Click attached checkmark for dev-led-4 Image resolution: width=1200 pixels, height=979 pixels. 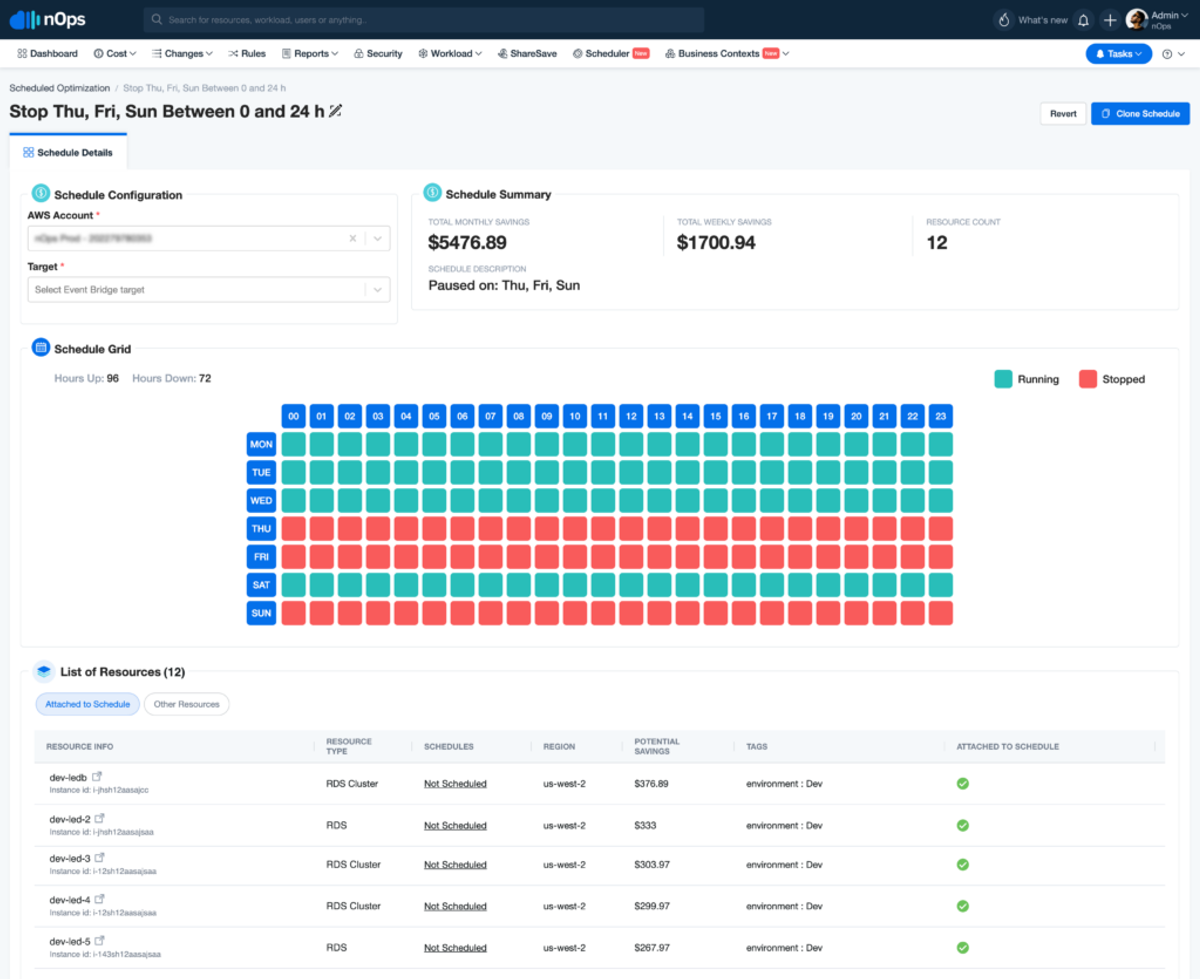963,906
